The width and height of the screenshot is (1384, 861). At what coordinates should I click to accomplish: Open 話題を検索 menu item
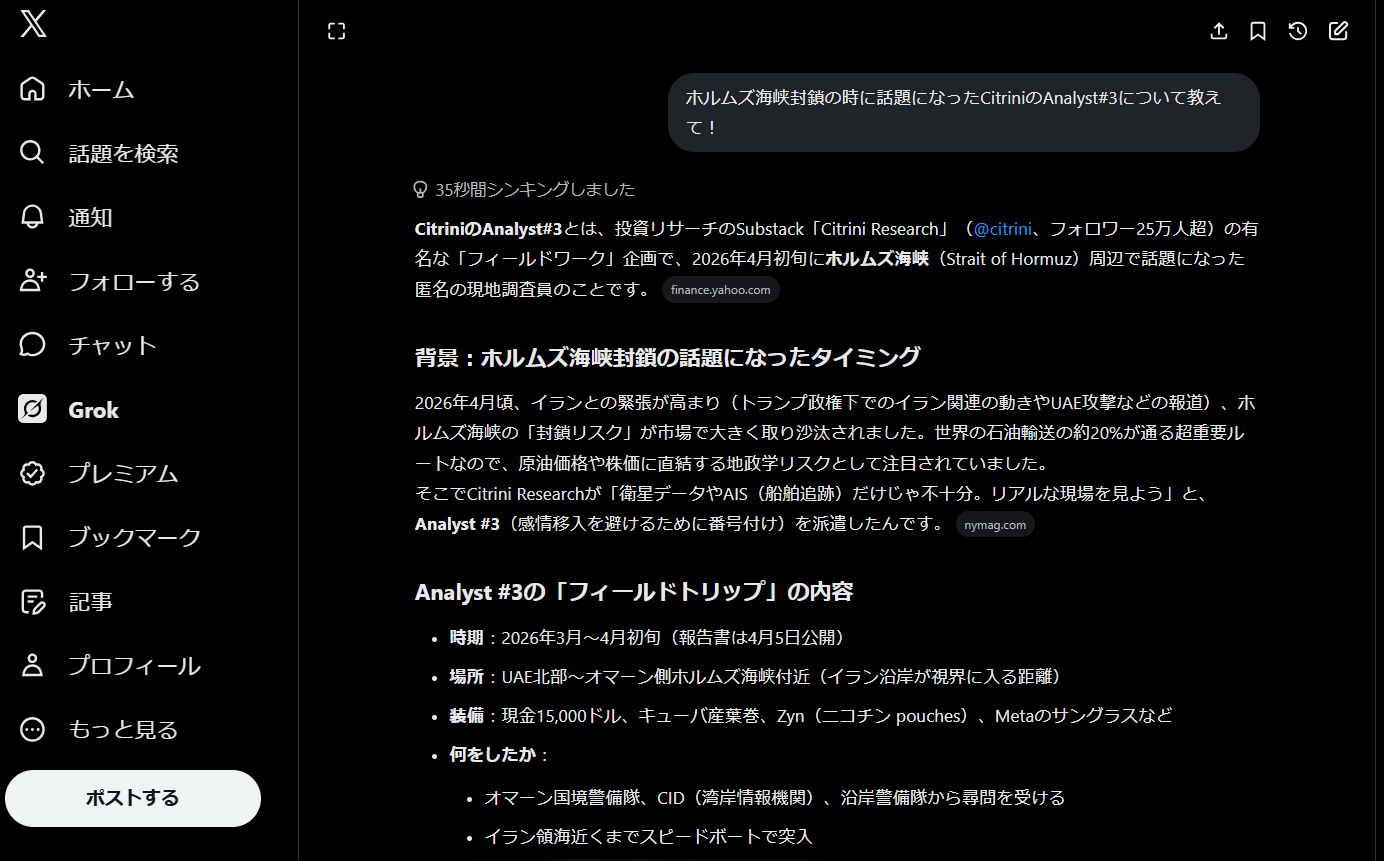click(x=123, y=153)
